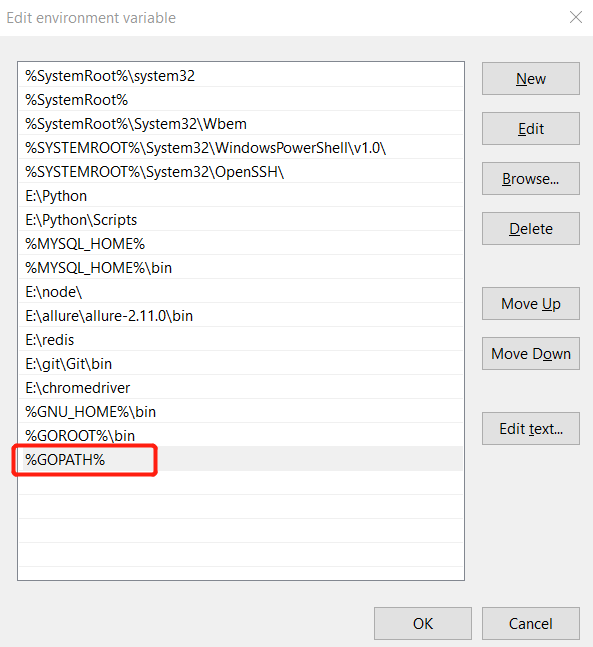
Task: Select the E:\redis entry
Action: point(241,339)
